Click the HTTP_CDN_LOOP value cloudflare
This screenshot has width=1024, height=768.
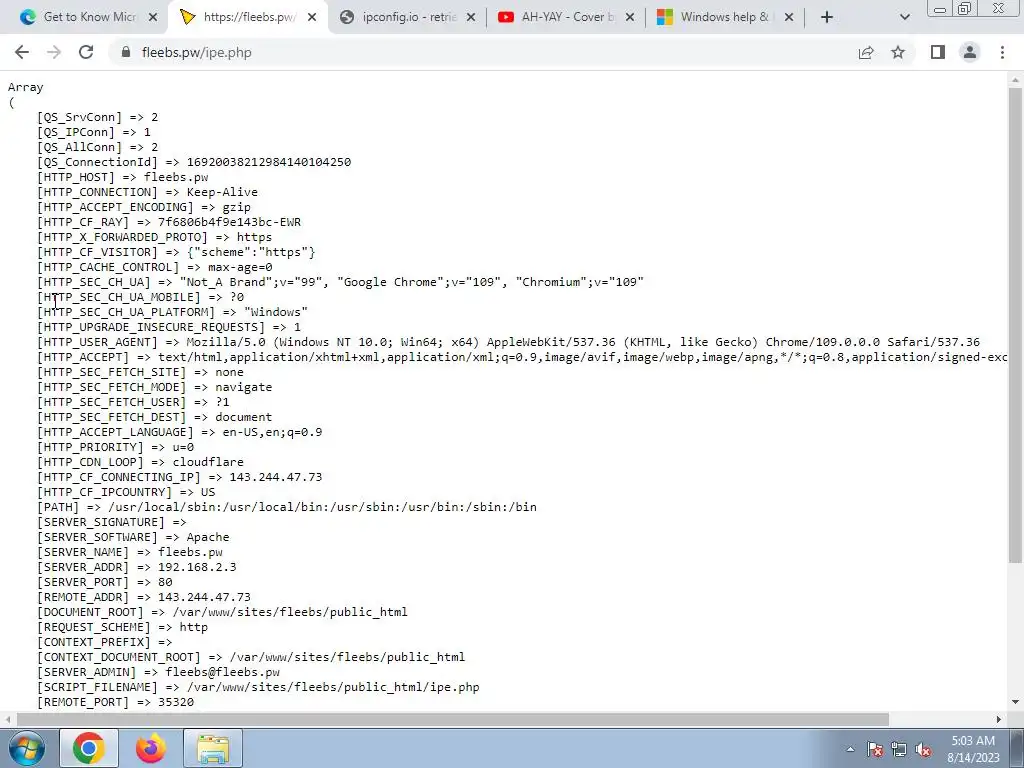tap(208, 462)
